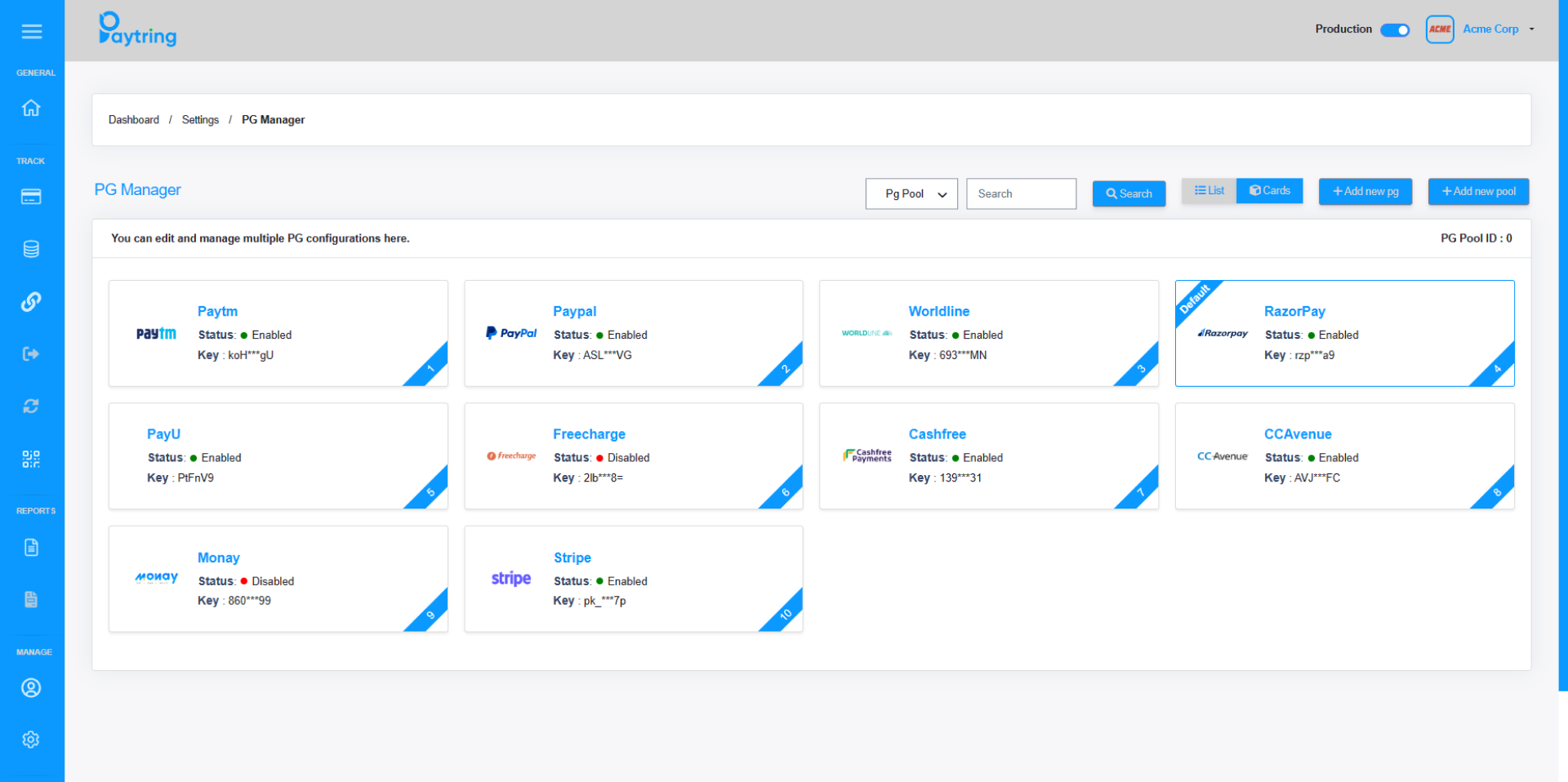Image resolution: width=1568 pixels, height=782 pixels.
Task: Open the database stack sidebar icon
Action: click(x=31, y=249)
